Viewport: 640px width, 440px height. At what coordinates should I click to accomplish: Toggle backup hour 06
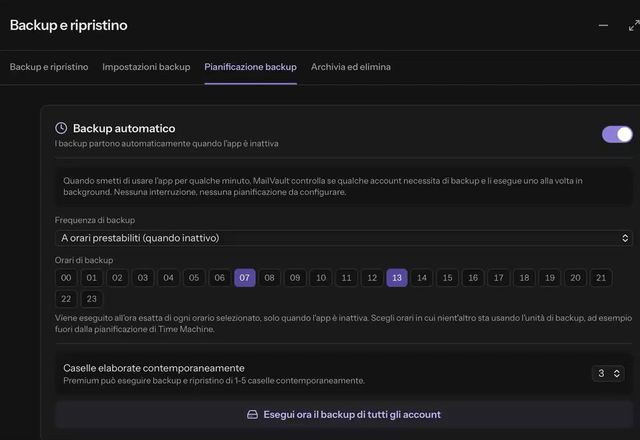220,278
